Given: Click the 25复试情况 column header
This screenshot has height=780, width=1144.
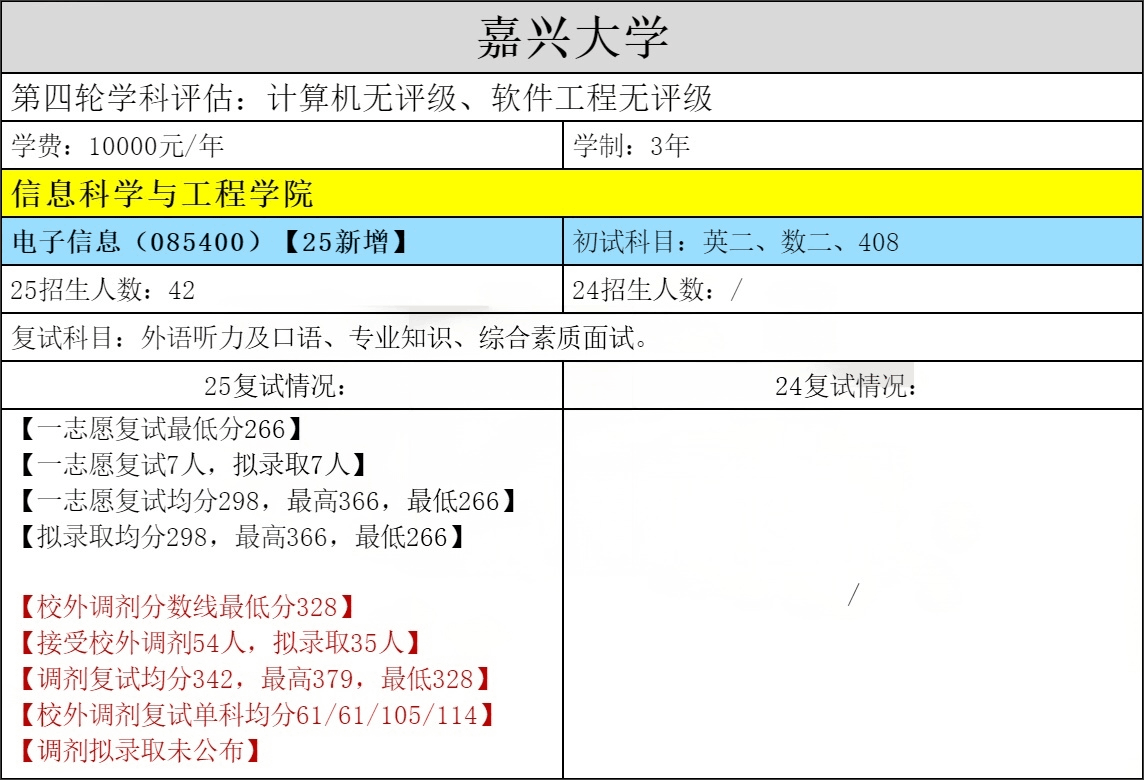Looking at the screenshot, I should (282, 386).
